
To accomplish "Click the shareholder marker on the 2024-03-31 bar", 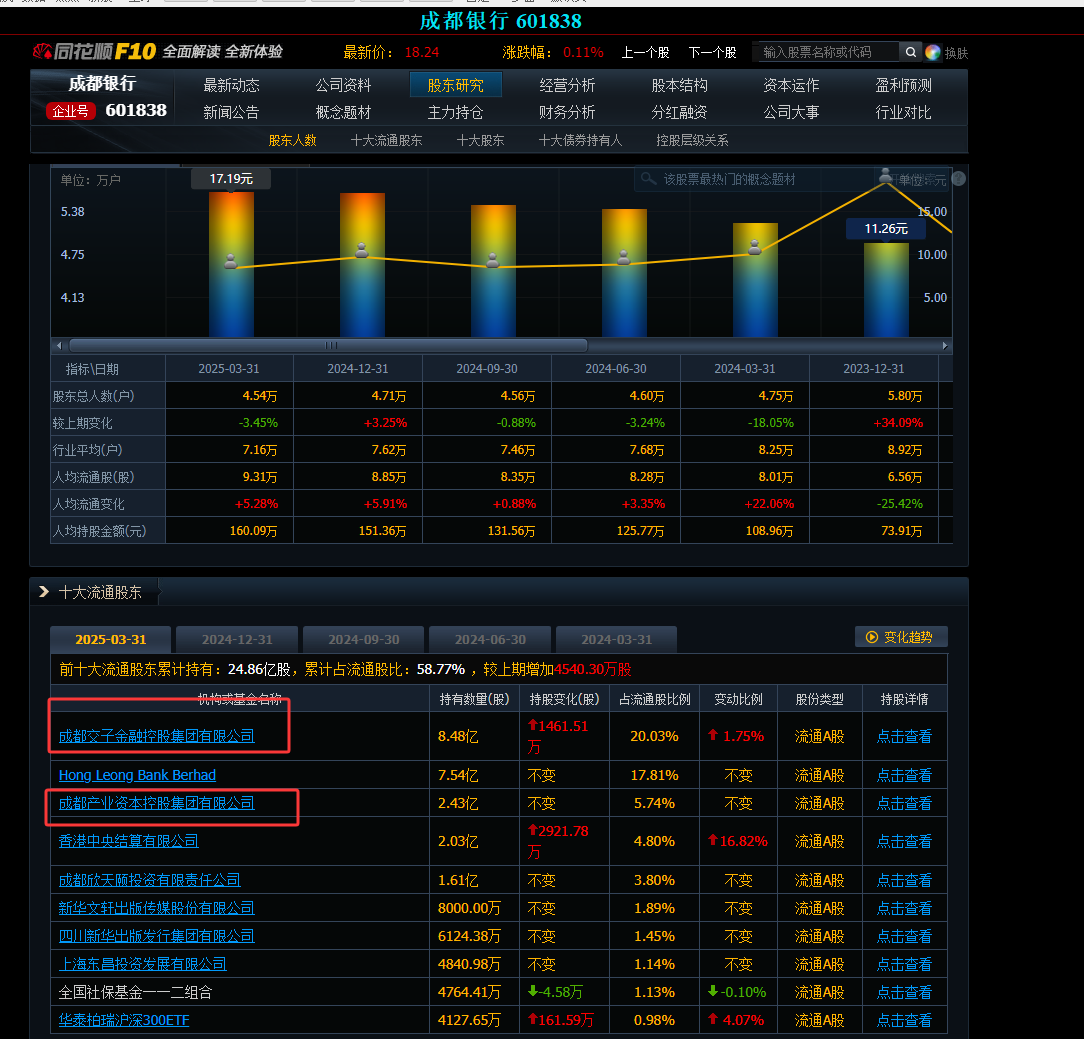I will pyautogui.click(x=755, y=247).
